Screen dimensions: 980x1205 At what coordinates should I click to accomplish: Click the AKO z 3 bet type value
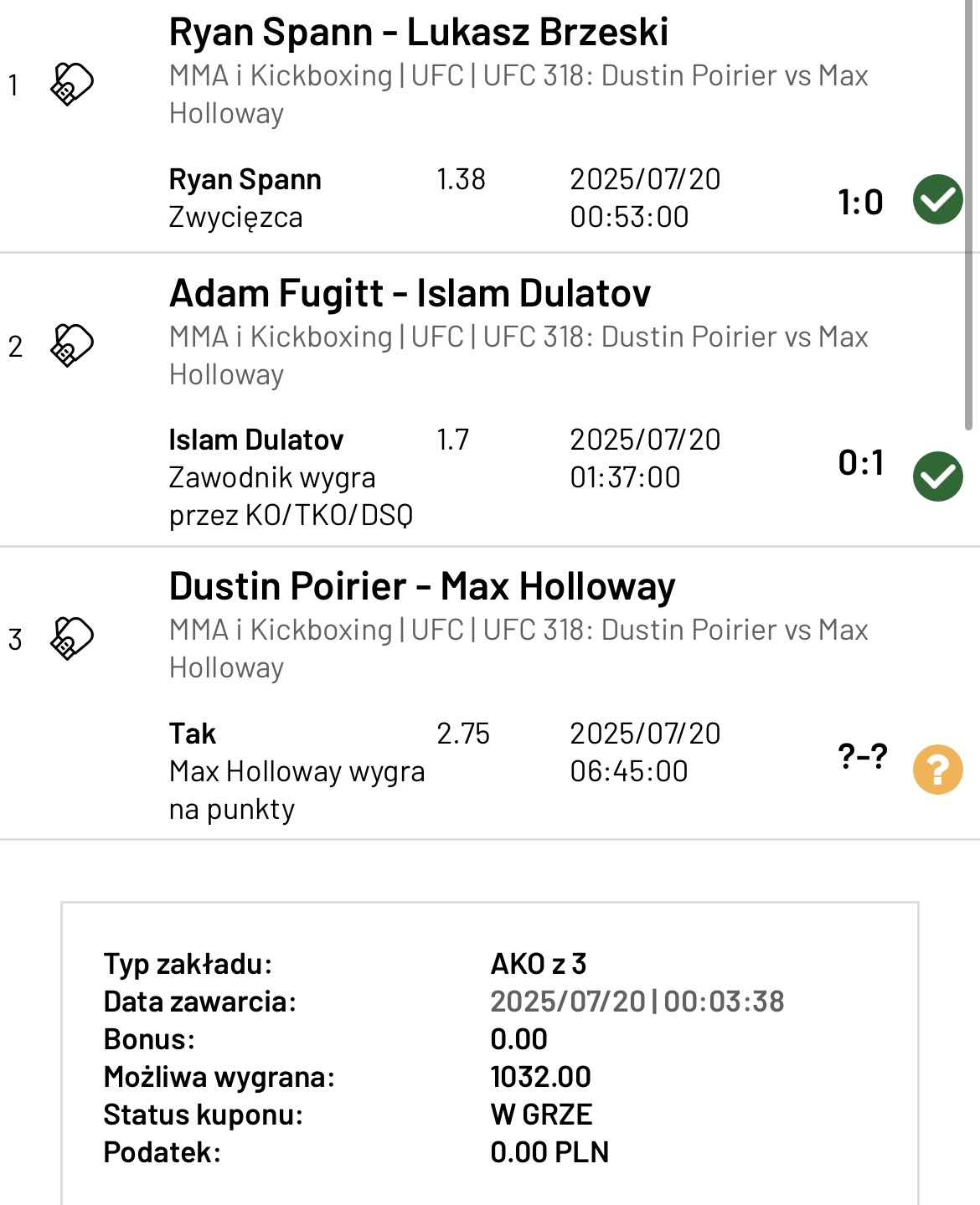538,964
